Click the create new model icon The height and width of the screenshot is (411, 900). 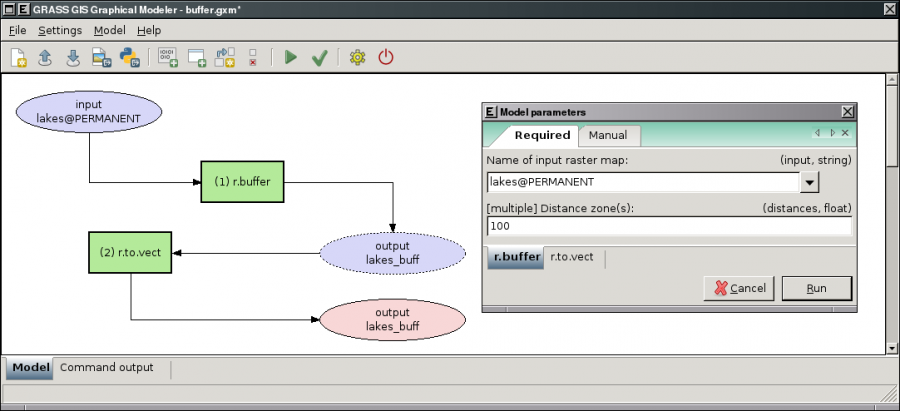coord(18,57)
